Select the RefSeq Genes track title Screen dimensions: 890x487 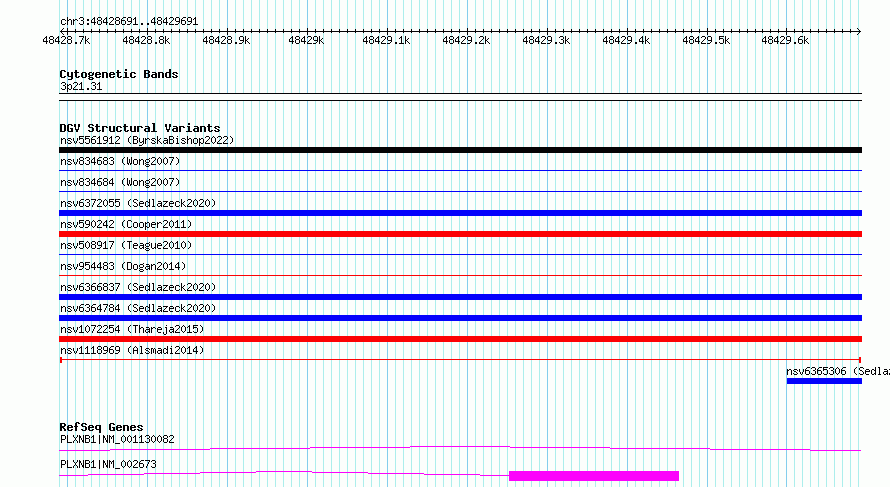pyautogui.click(x=102, y=427)
